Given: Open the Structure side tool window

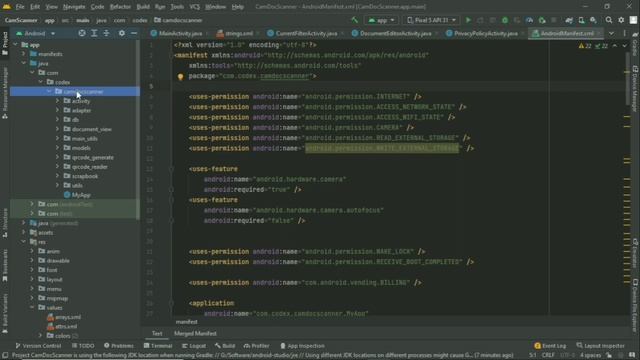Looking at the screenshot, I should pos(5,223).
